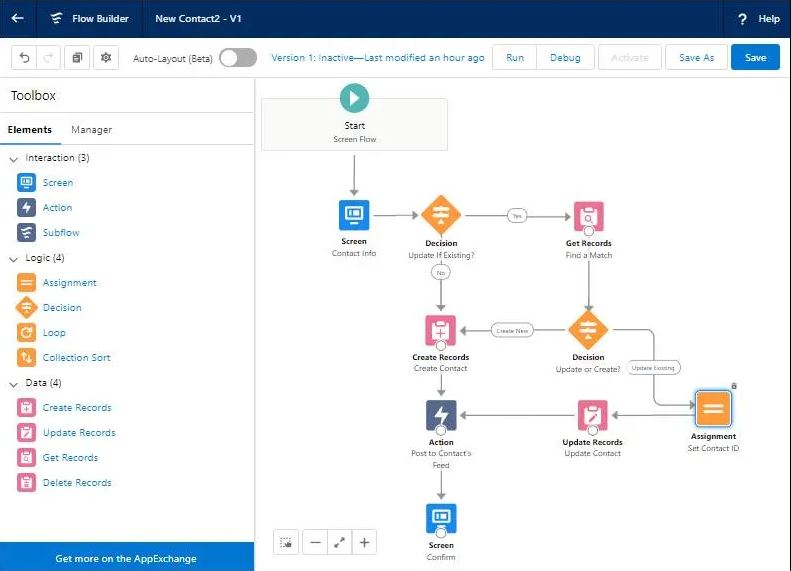791x571 pixels.
Task: Zoom in the canvas
Action: click(x=364, y=542)
